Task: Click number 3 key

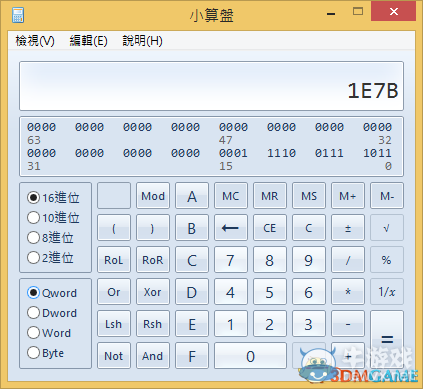Action: [309, 324]
